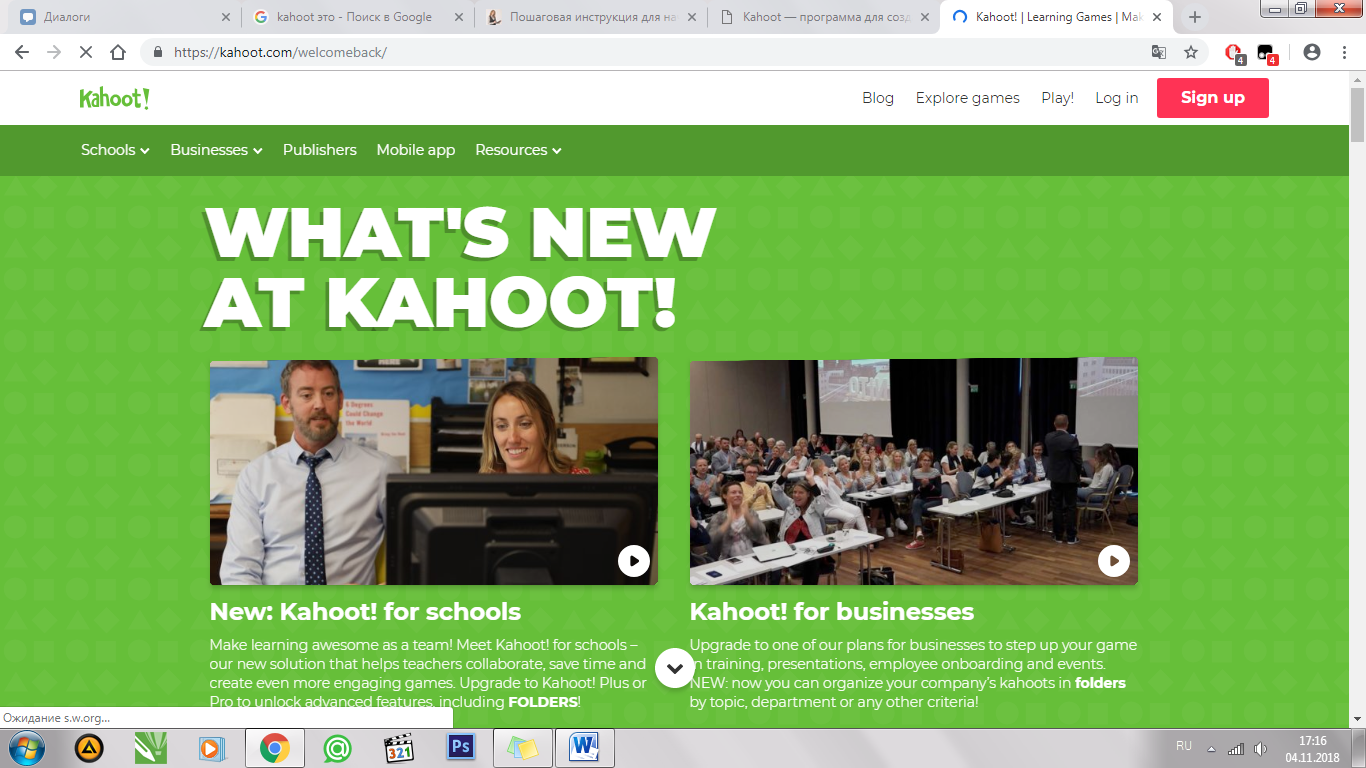1366x768 pixels.
Task: Click the businesses conference video thumbnail
Action: click(x=914, y=471)
